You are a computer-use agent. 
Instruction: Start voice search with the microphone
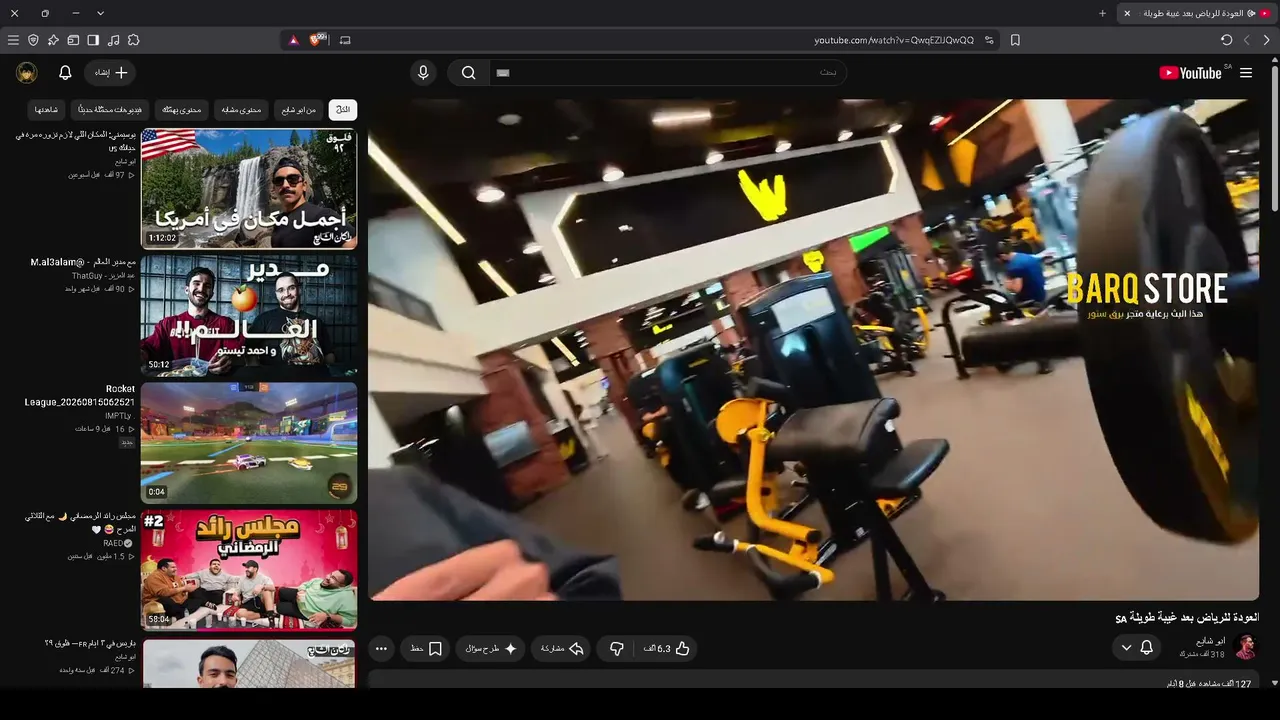coord(423,73)
